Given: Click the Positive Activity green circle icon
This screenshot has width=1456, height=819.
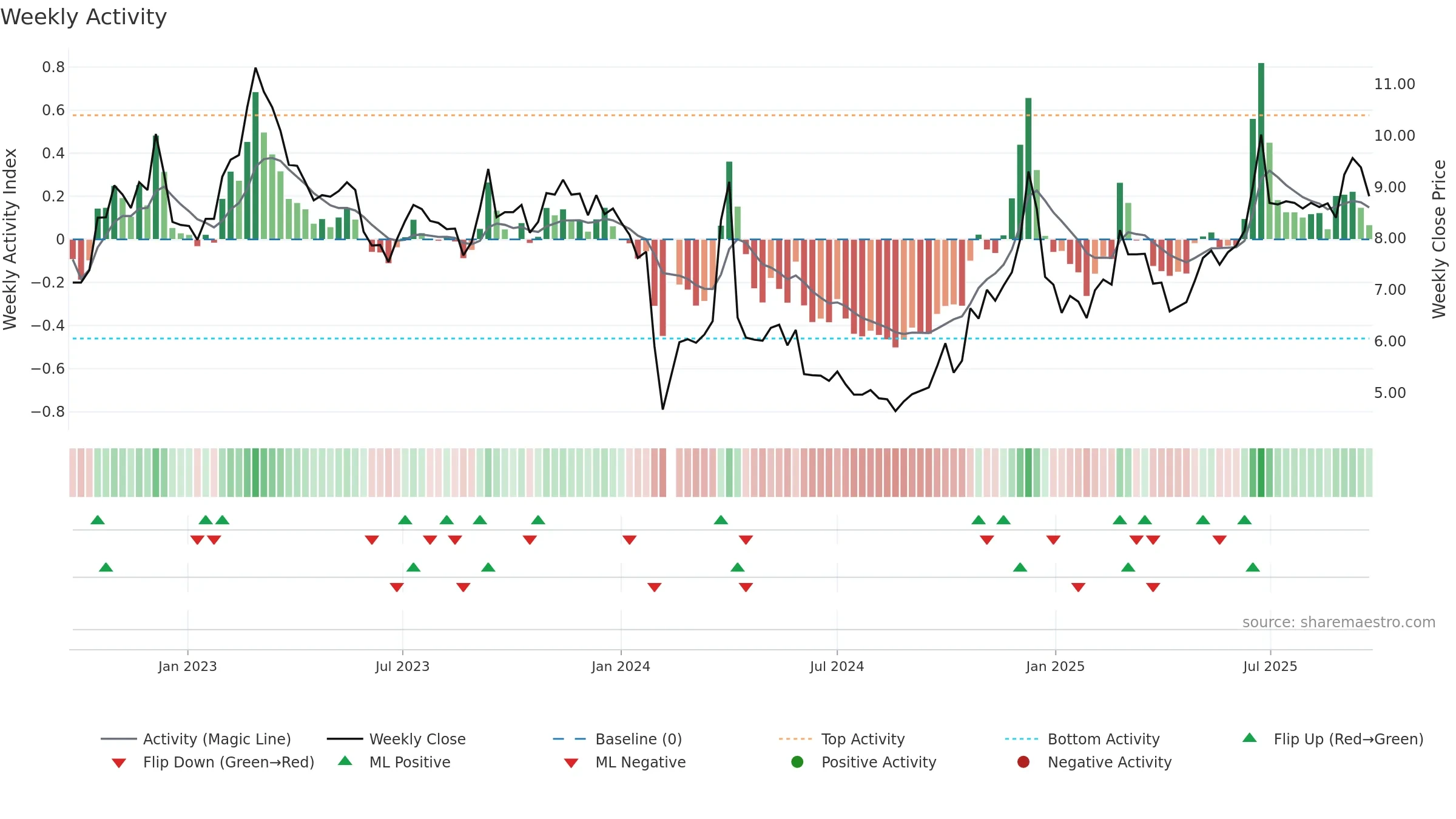Looking at the screenshot, I should (797, 761).
